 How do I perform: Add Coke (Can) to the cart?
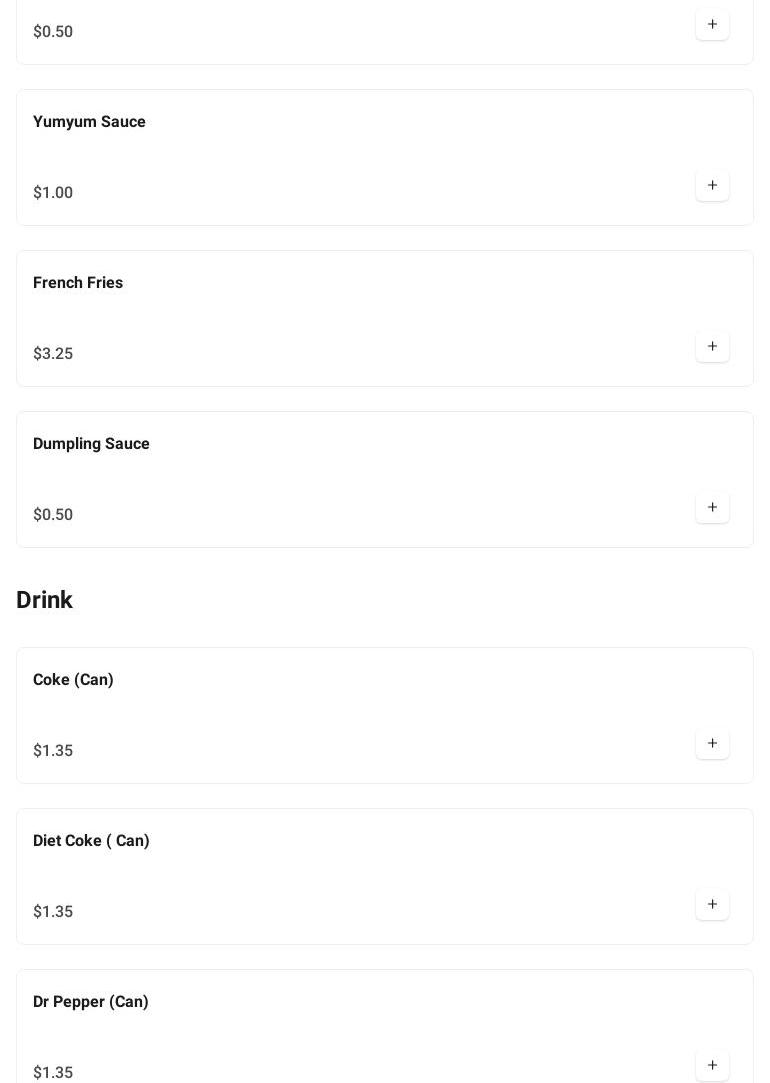point(712,744)
